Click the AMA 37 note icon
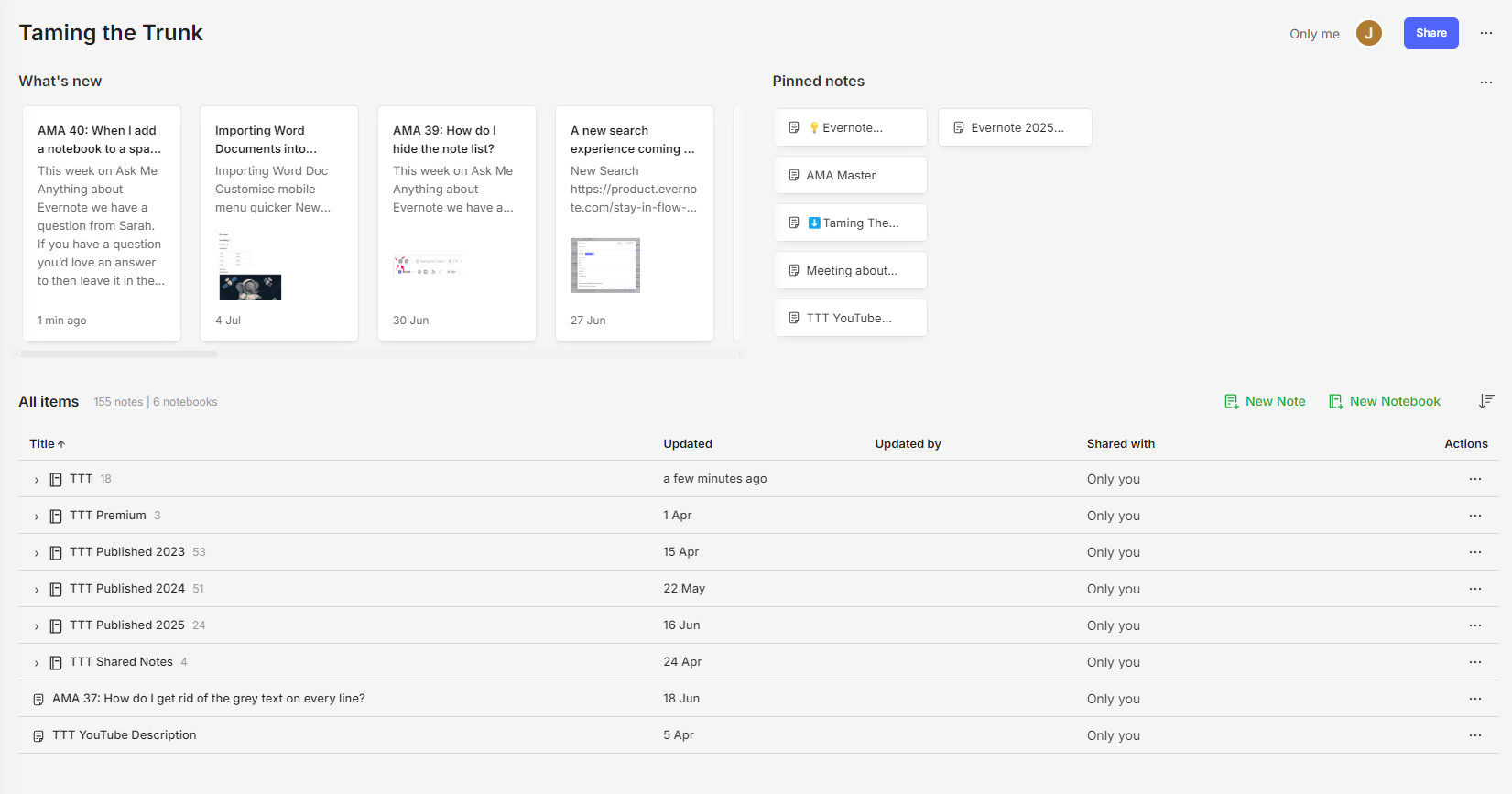 point(38,699)
